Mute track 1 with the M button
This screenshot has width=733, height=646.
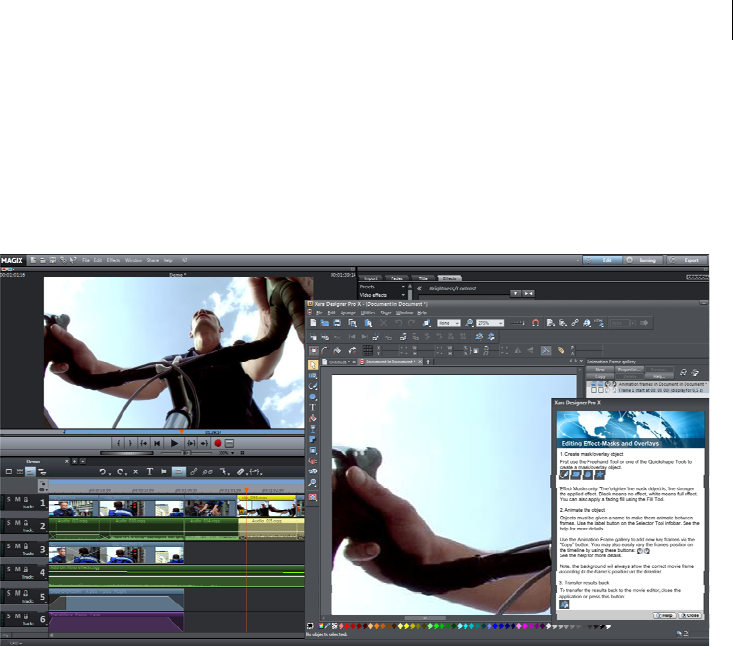point(17,499)
